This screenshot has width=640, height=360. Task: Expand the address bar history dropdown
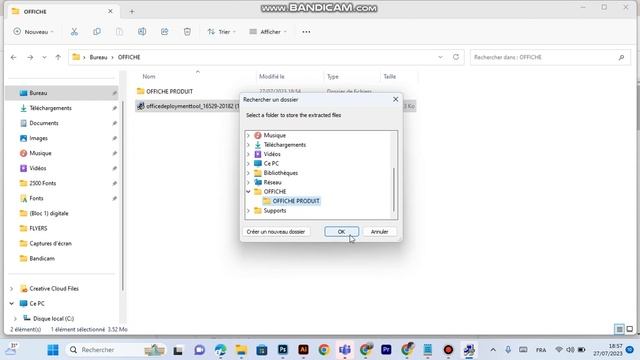tap(440, 57)
